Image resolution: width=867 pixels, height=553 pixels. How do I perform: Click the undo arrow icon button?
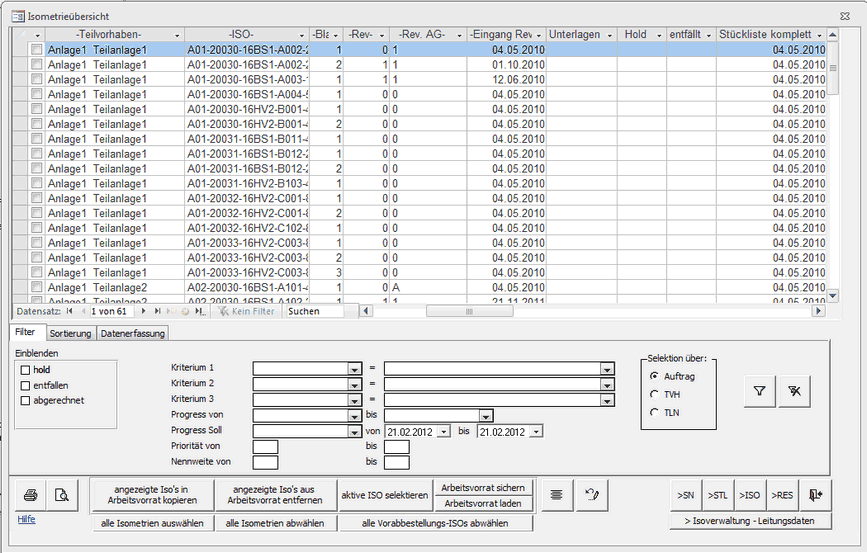(x=591, y=494)
